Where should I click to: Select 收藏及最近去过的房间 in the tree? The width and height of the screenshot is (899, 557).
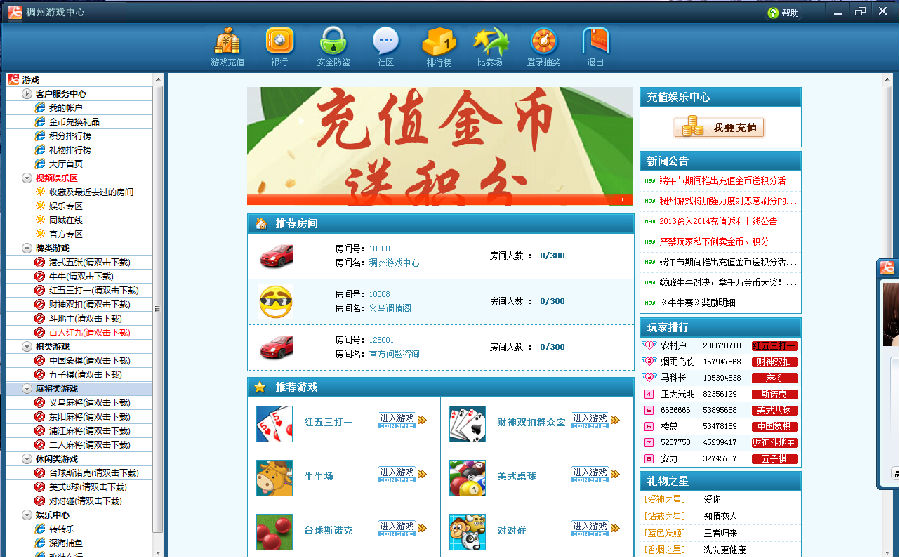[x=91, y=192]
